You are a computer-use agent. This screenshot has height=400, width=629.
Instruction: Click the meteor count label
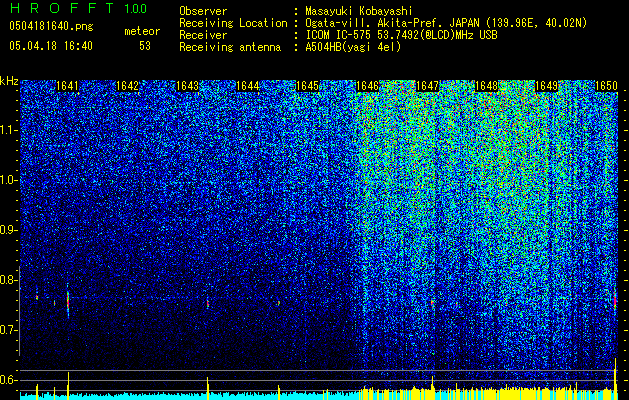[x=142, y=31]
